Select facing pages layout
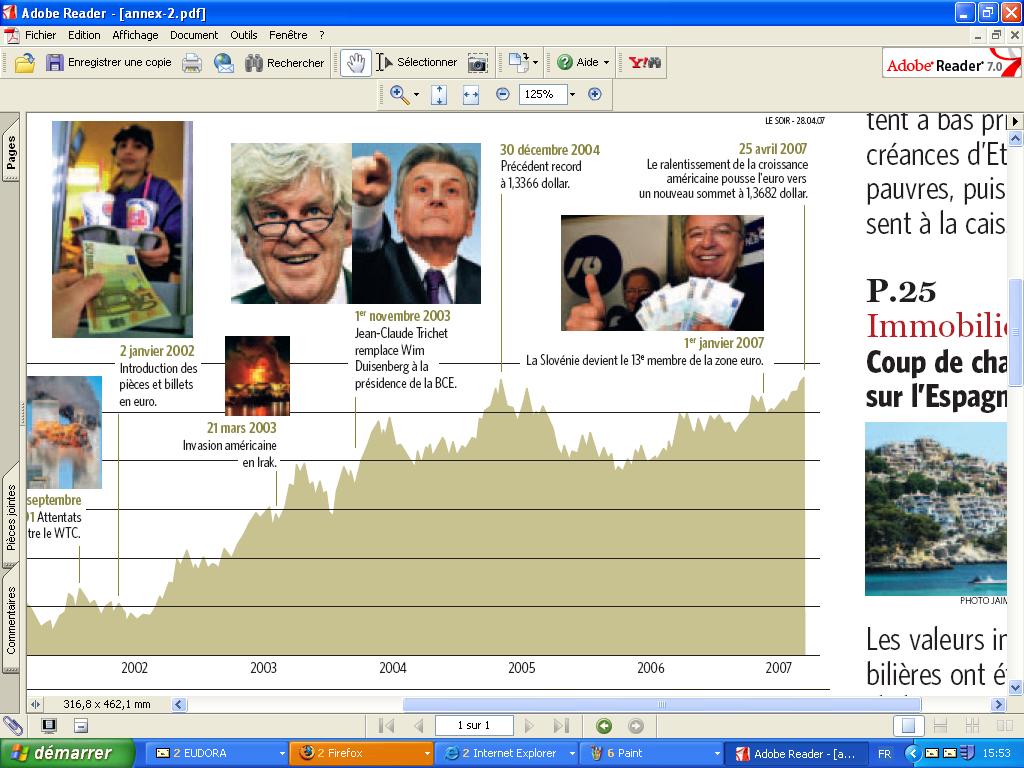Image resolution: width=1024 pixels, height=768 pixels. pos(1004,726)
